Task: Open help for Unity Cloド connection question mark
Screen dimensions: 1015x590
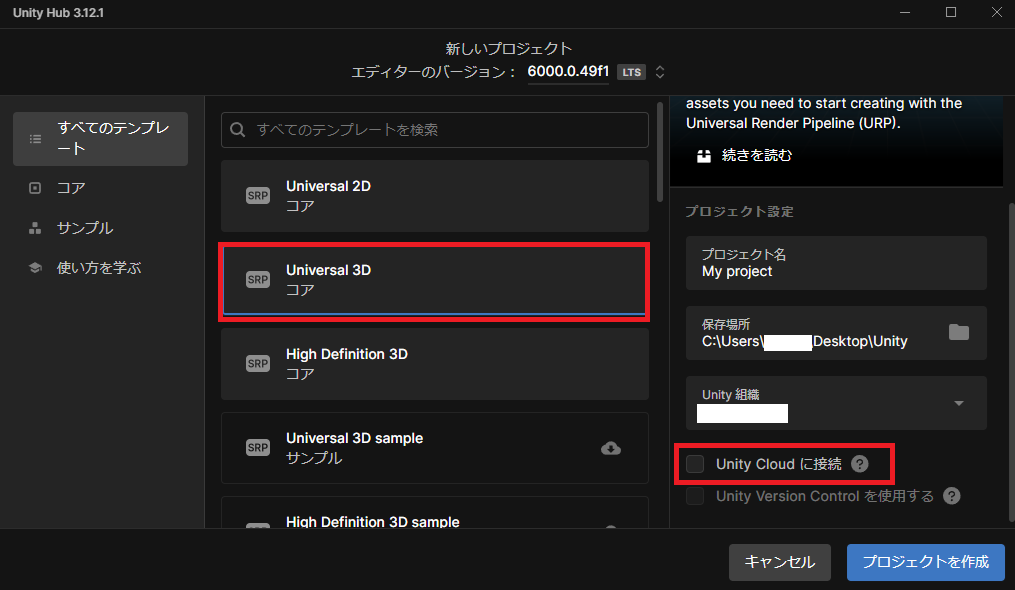Action: click(860, 464)
